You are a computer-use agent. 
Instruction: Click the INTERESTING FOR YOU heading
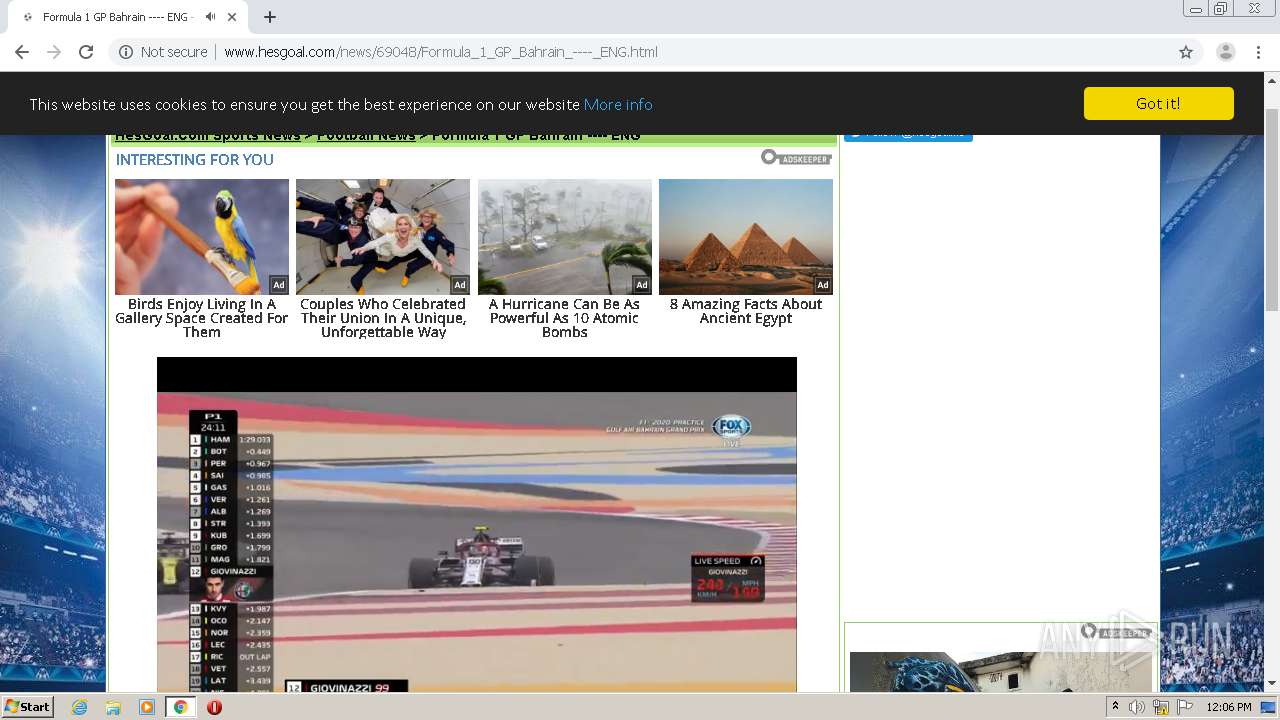click(195, 159)
